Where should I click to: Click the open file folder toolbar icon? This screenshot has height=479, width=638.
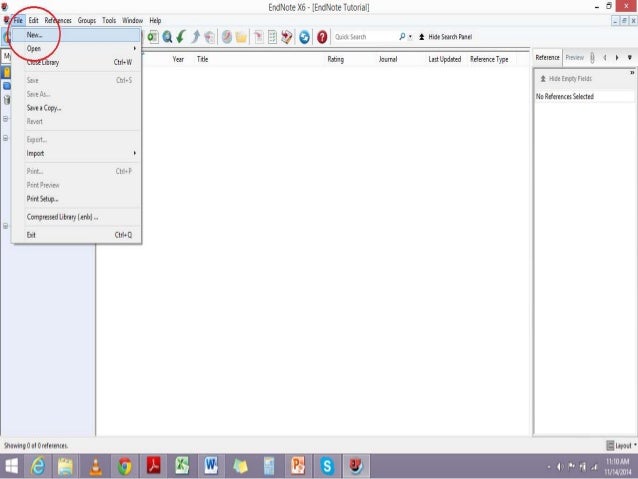[x=241, y=37]
